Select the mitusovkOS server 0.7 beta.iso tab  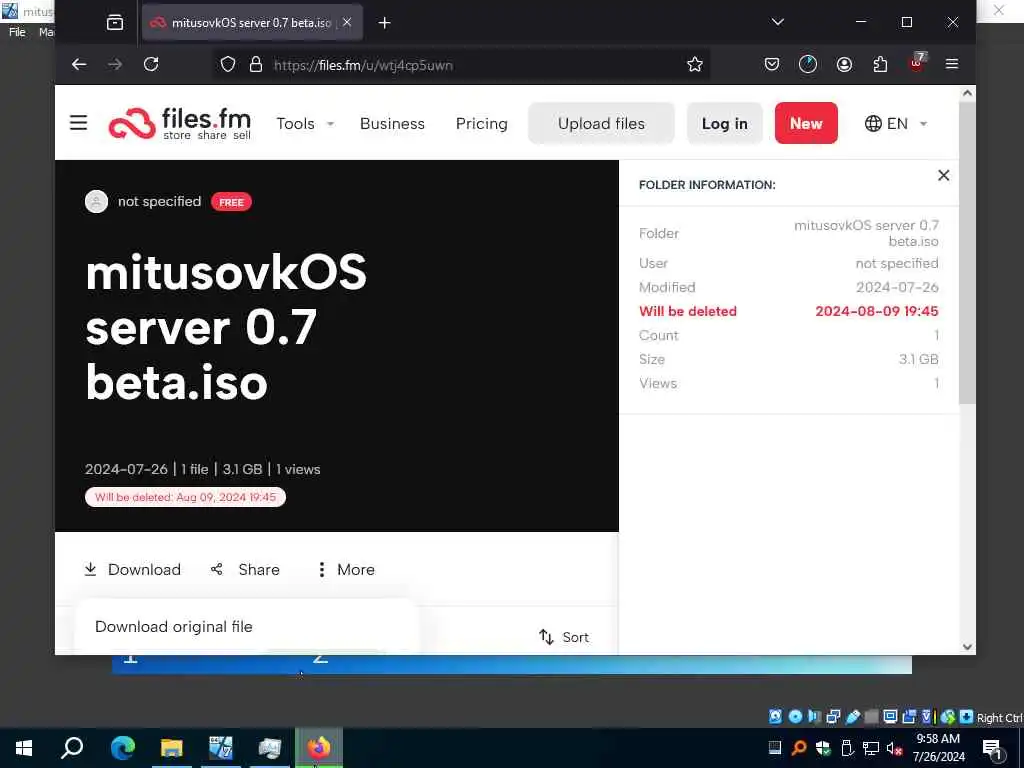point(252,23)
